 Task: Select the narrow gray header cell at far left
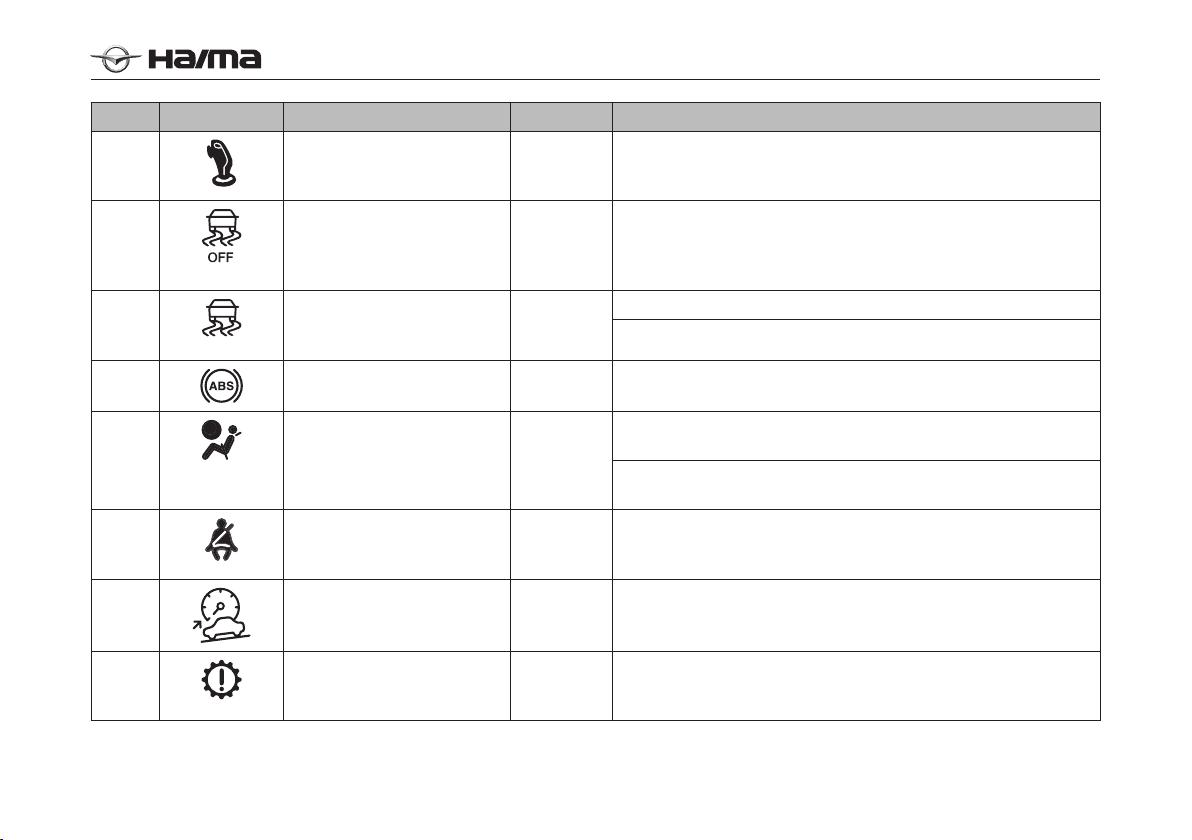pos(125,117)
